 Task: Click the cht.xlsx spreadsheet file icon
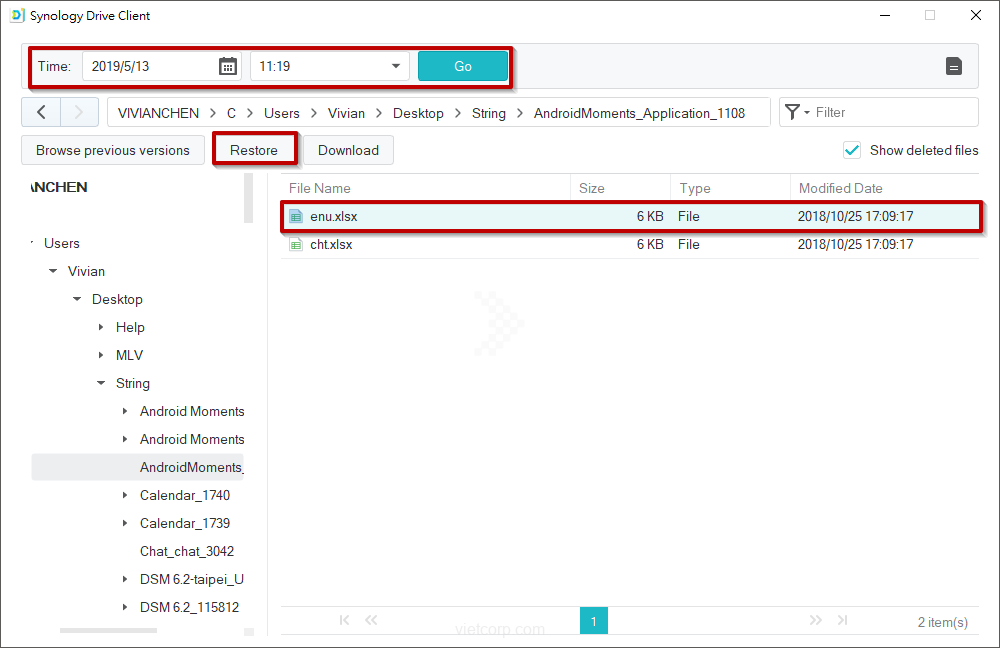click(x=296, y=244)
